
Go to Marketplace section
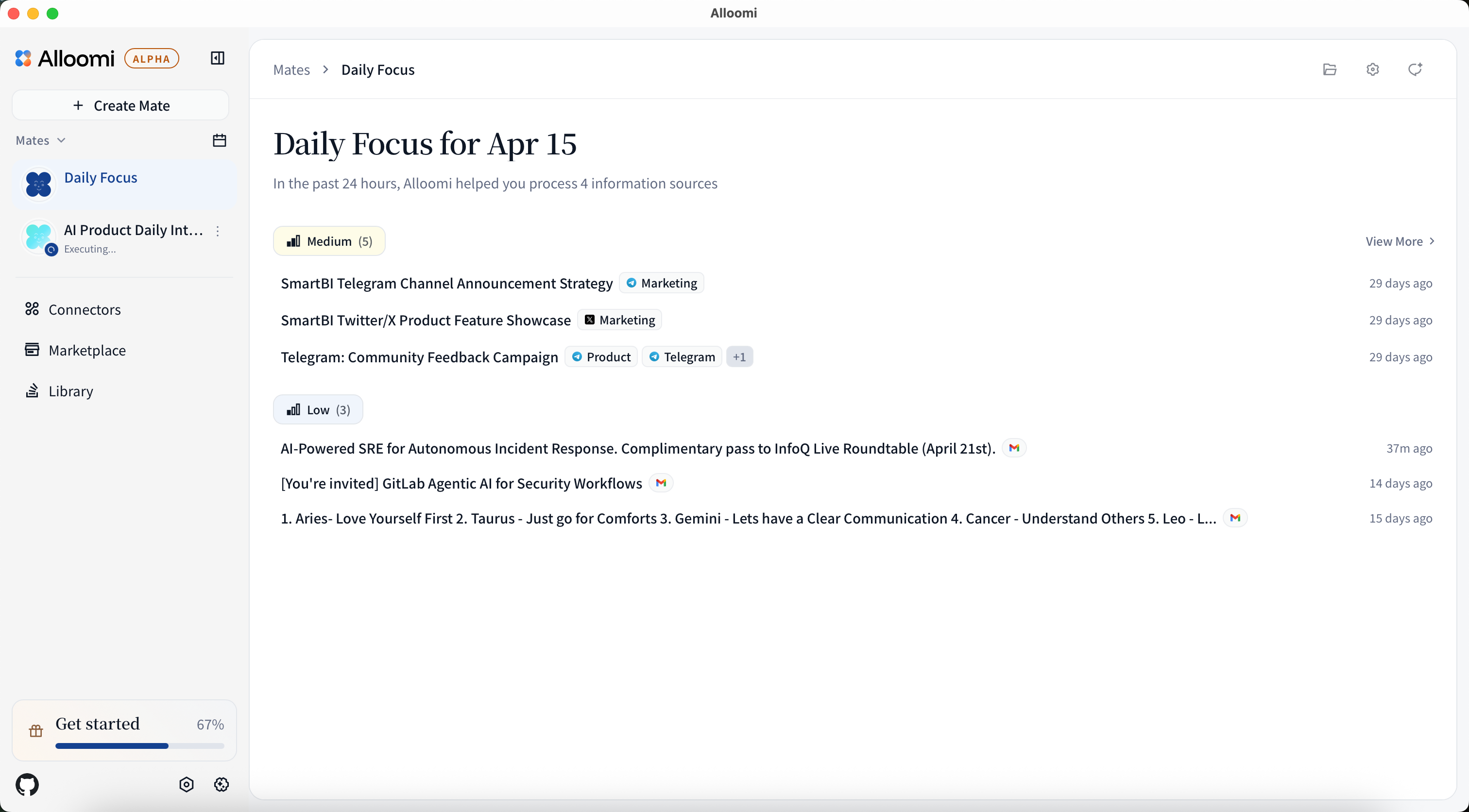[x=86, y=350]
